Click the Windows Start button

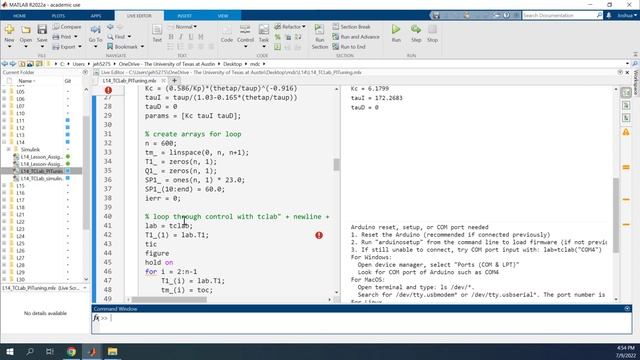pyautogui.click(x=10, y=351)
